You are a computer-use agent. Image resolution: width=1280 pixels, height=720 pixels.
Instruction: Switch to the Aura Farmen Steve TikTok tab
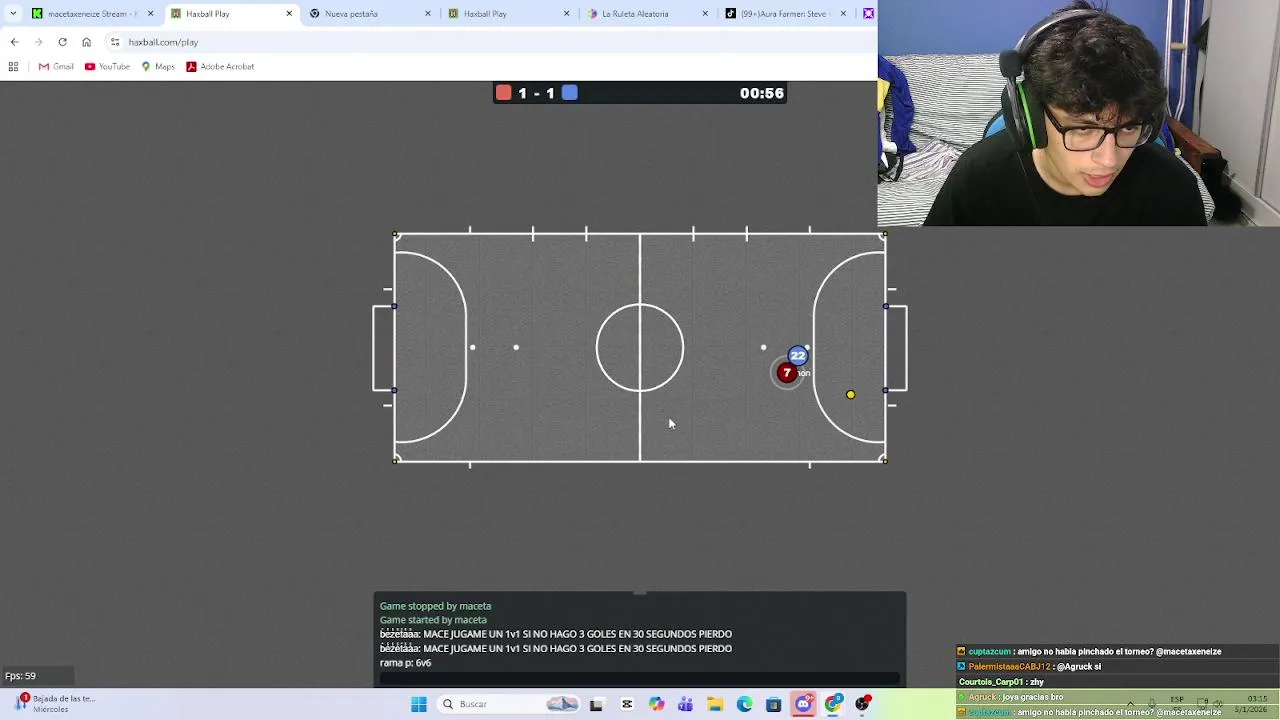[x=785, y=14]
